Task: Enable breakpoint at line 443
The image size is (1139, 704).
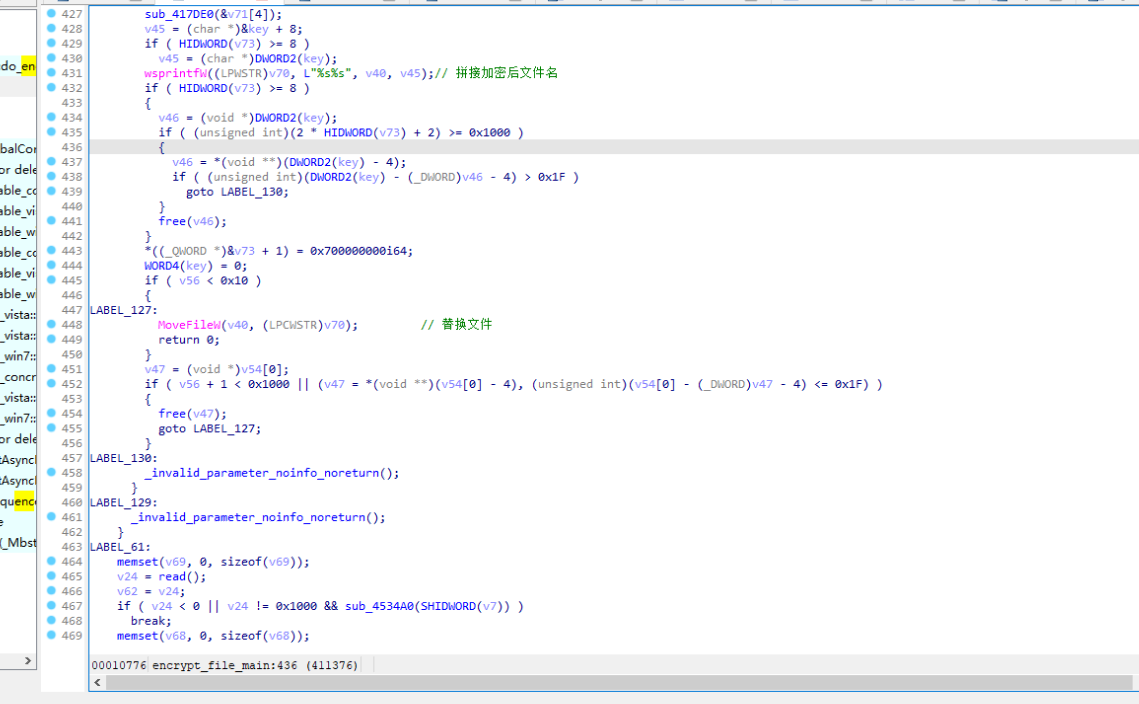Action: tap(51, 251)
